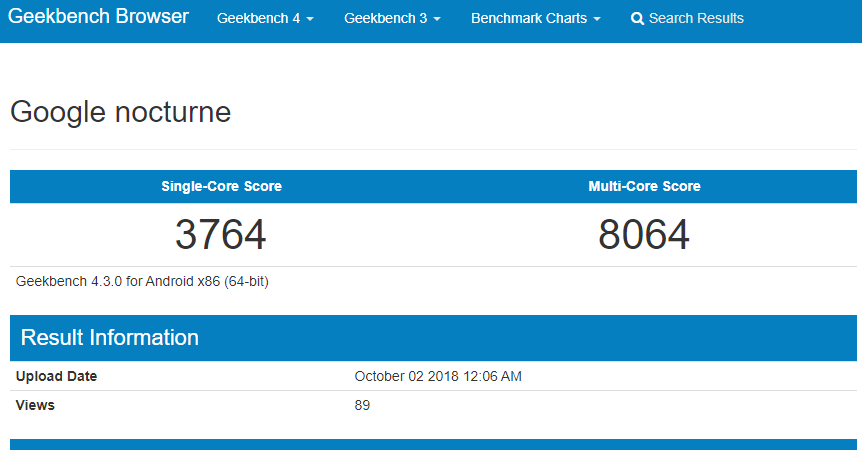Click the Views row label
Screen dimensions: 862x450
35,405
